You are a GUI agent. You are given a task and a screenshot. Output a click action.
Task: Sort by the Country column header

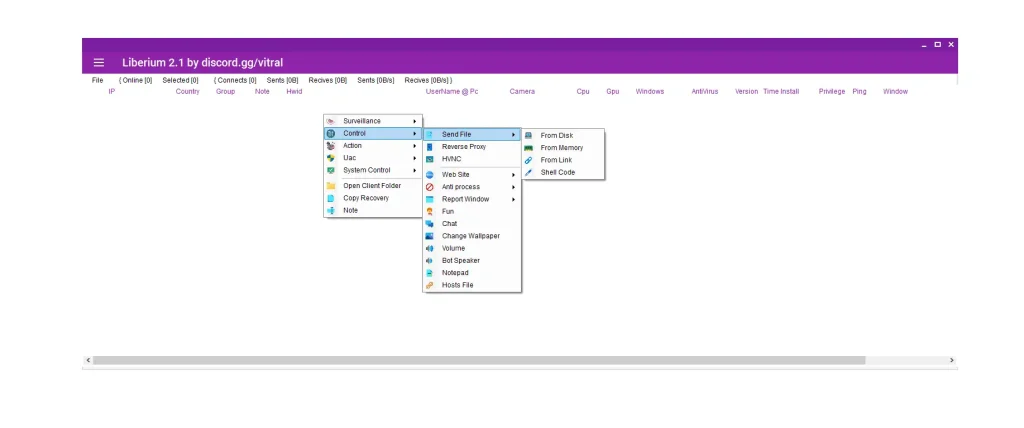pos(187,91)
